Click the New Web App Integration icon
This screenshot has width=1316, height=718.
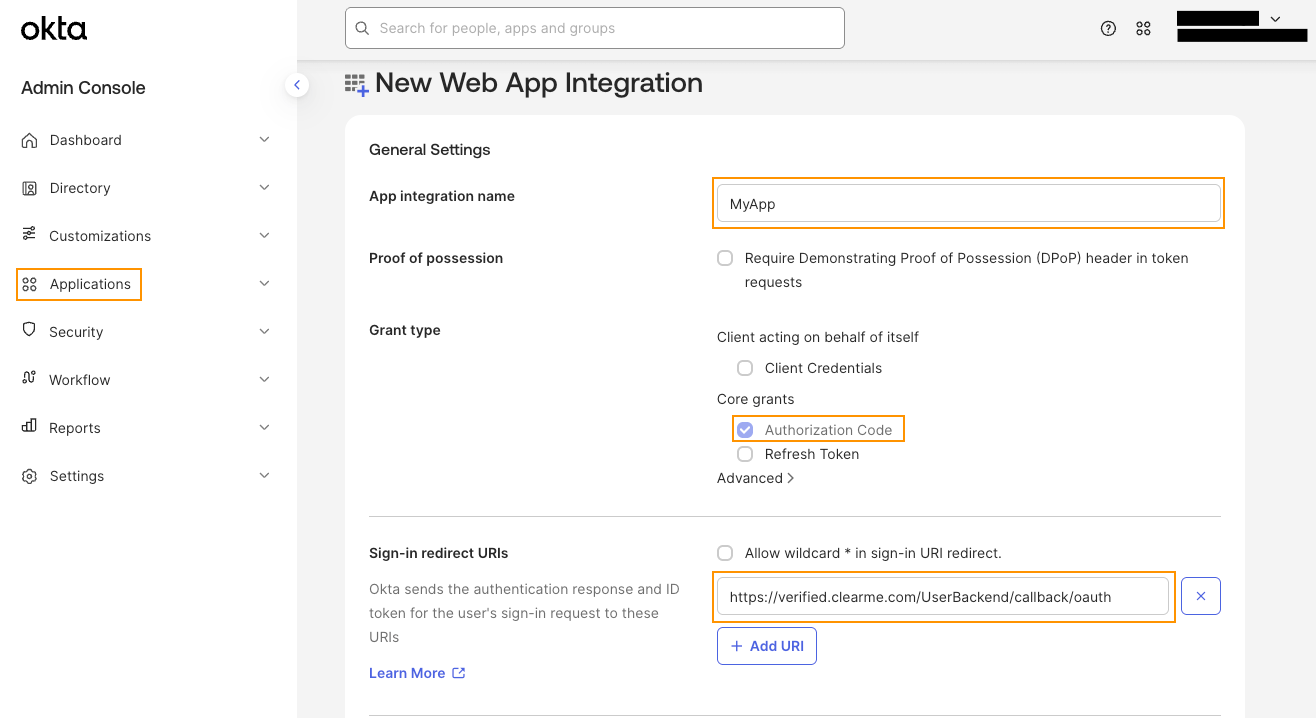(x=356, y=85)
